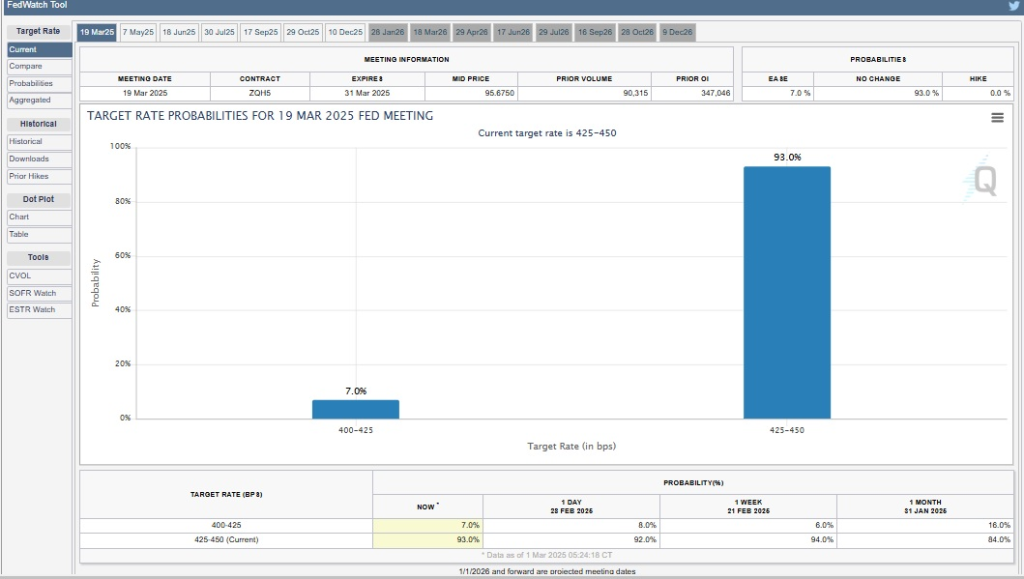Go to Downloads in the sidebar
Viewport: 1024px width, 579px height.
click(38, 159)
